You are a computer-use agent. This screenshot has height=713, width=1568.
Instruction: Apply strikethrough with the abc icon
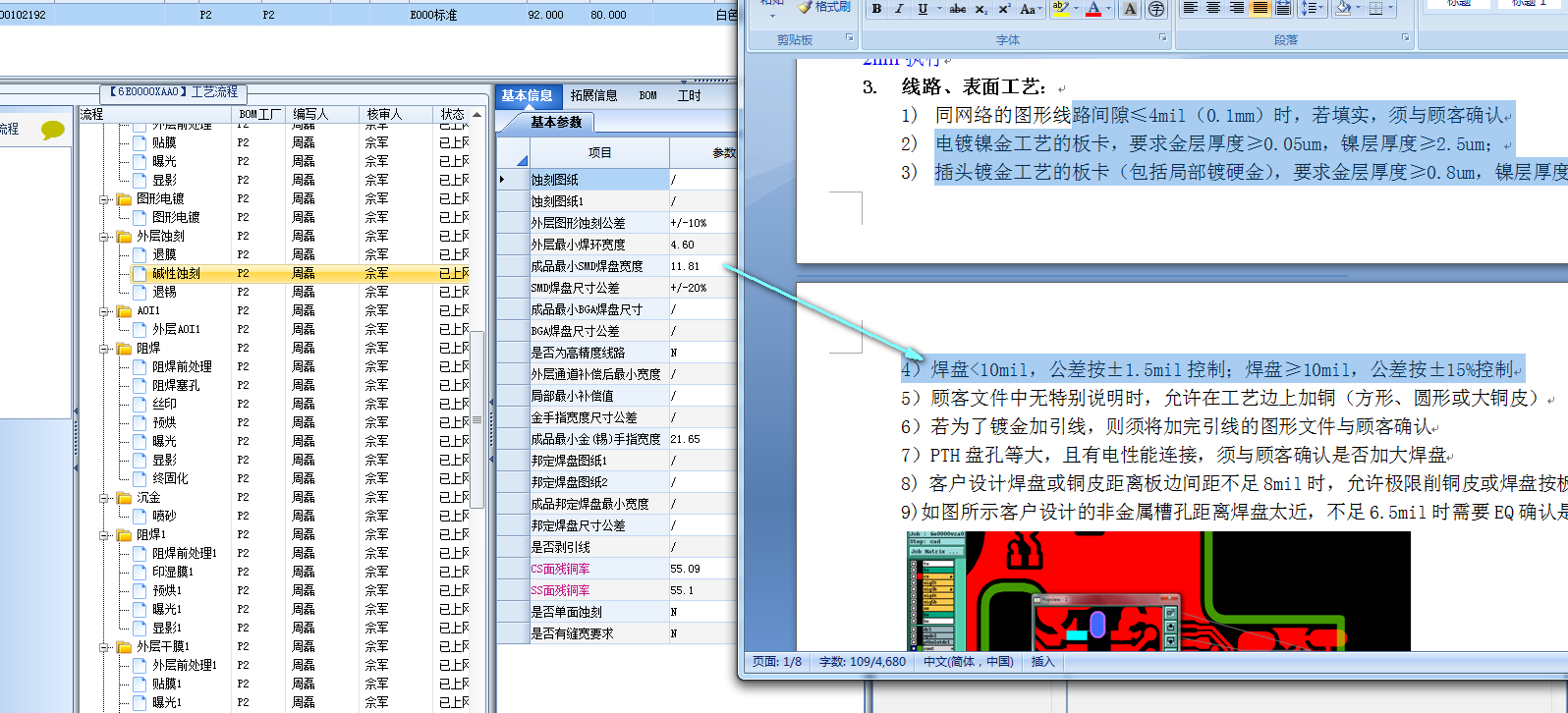tap(958, 9)
